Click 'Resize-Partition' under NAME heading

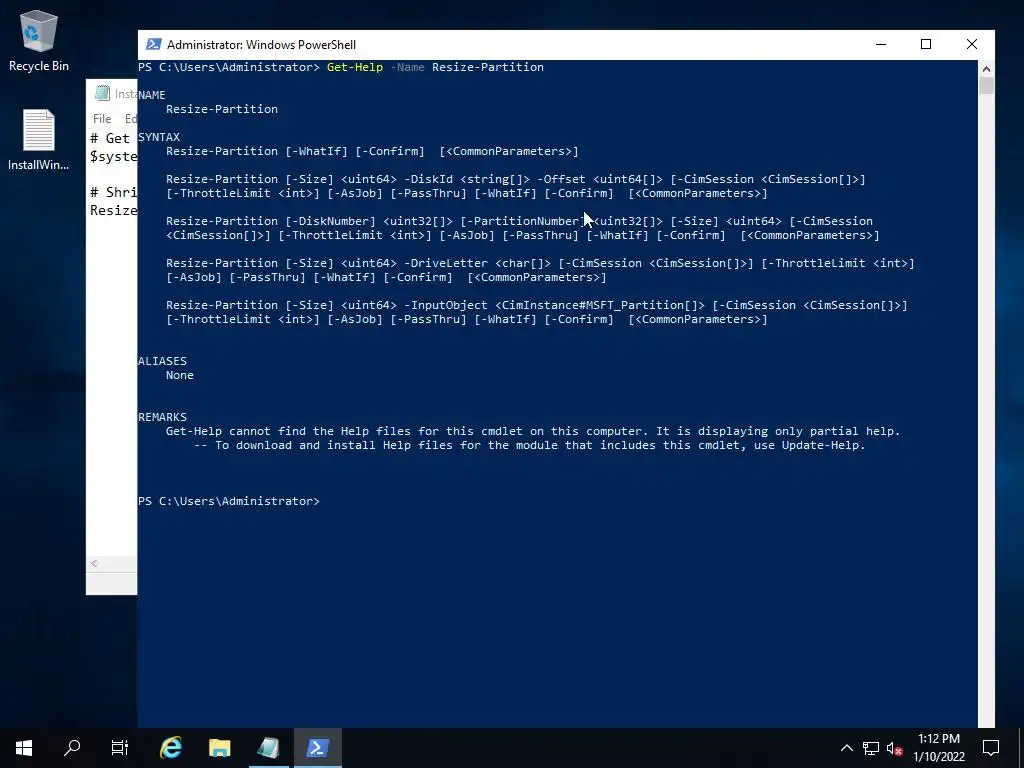click(x=222, y=109)
